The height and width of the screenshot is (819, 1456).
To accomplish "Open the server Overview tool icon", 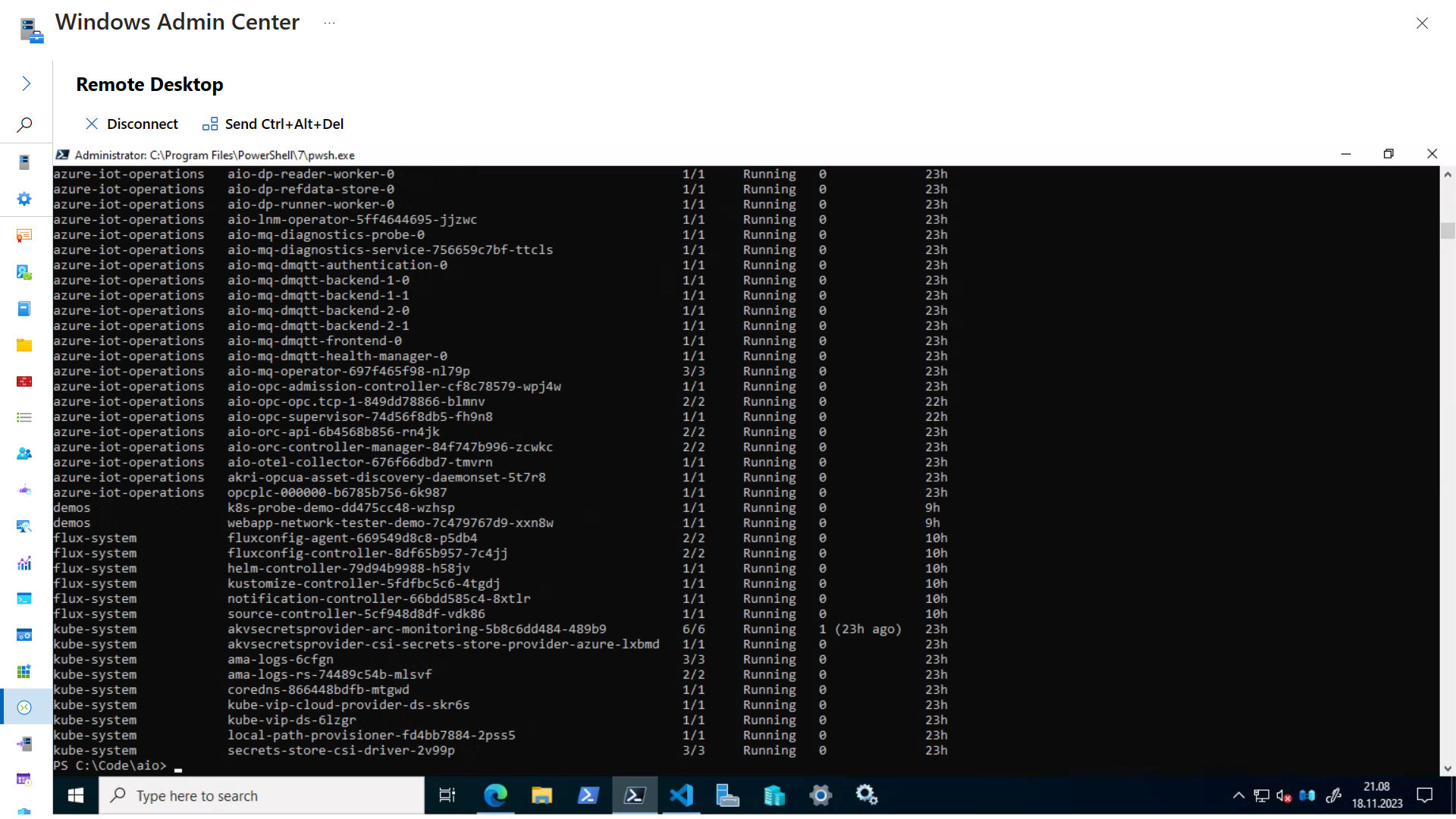I will [24, 162].
